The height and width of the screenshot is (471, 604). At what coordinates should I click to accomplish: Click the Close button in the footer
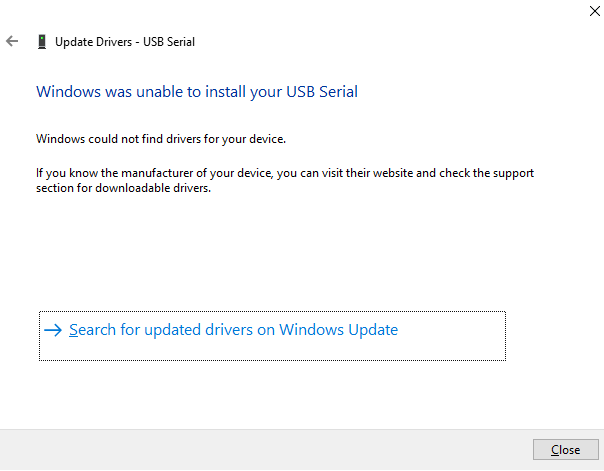point(565,449)
